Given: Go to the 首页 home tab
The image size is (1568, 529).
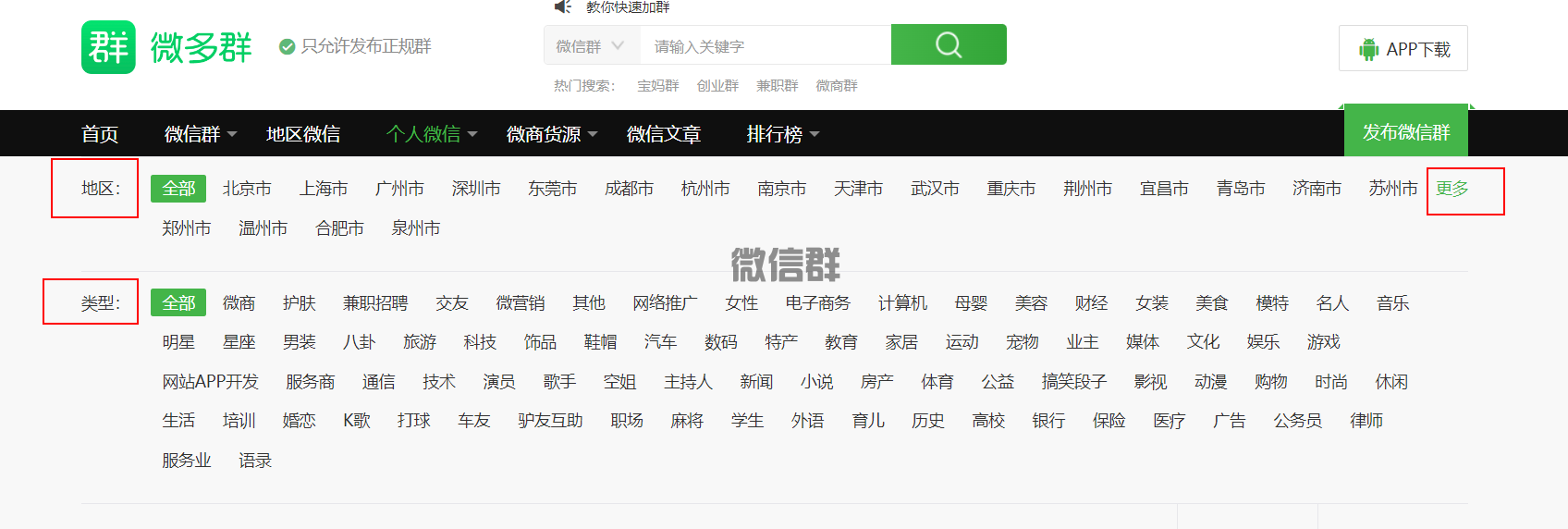Looking at the screenshot, I should click(100, 134).
